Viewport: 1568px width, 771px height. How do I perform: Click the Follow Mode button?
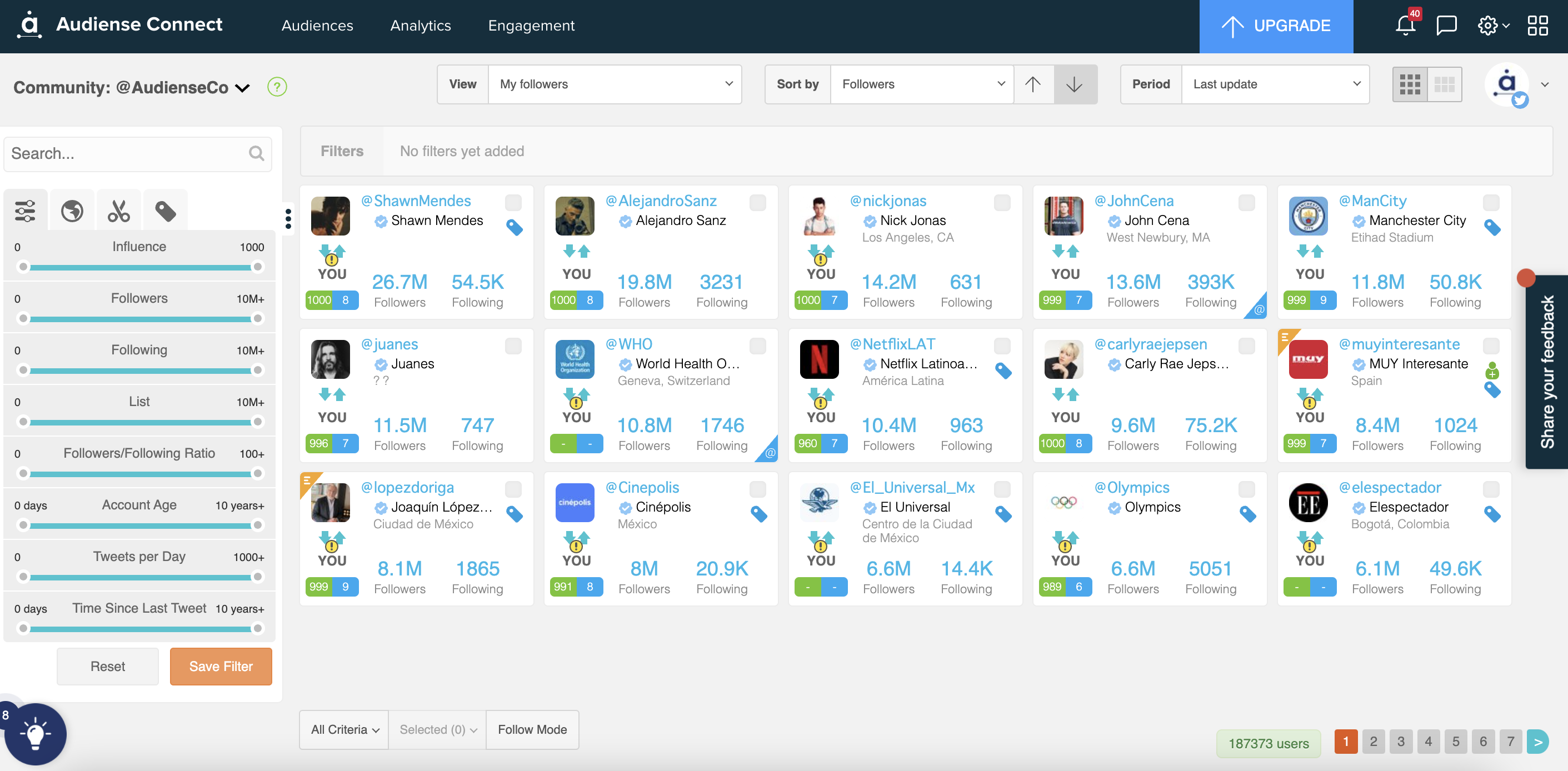[532, 729]
